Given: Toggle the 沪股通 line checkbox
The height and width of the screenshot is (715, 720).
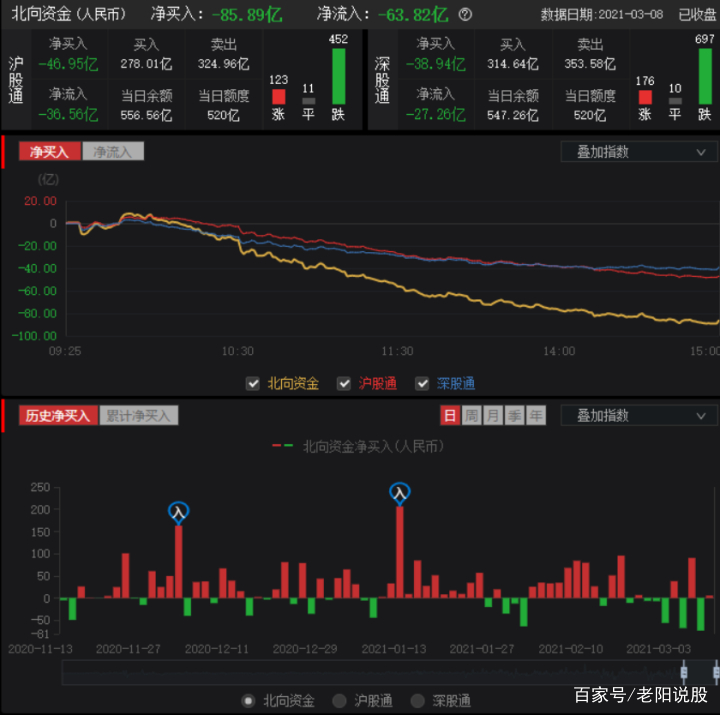Looking at the screenshot, I should [x=344, y=383].
